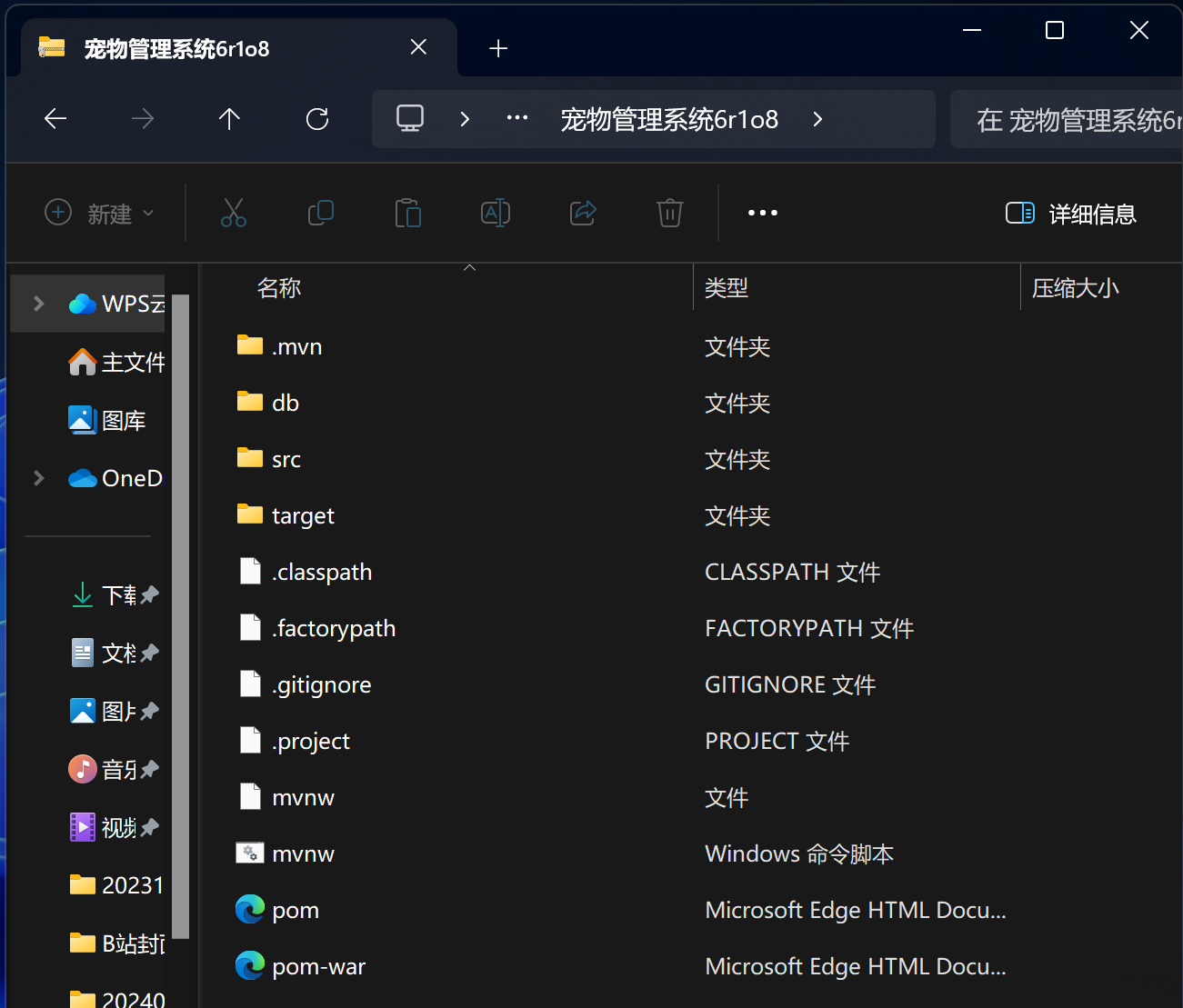
Task: Click the Documents icon in sidebar
Action: [83, 653]
